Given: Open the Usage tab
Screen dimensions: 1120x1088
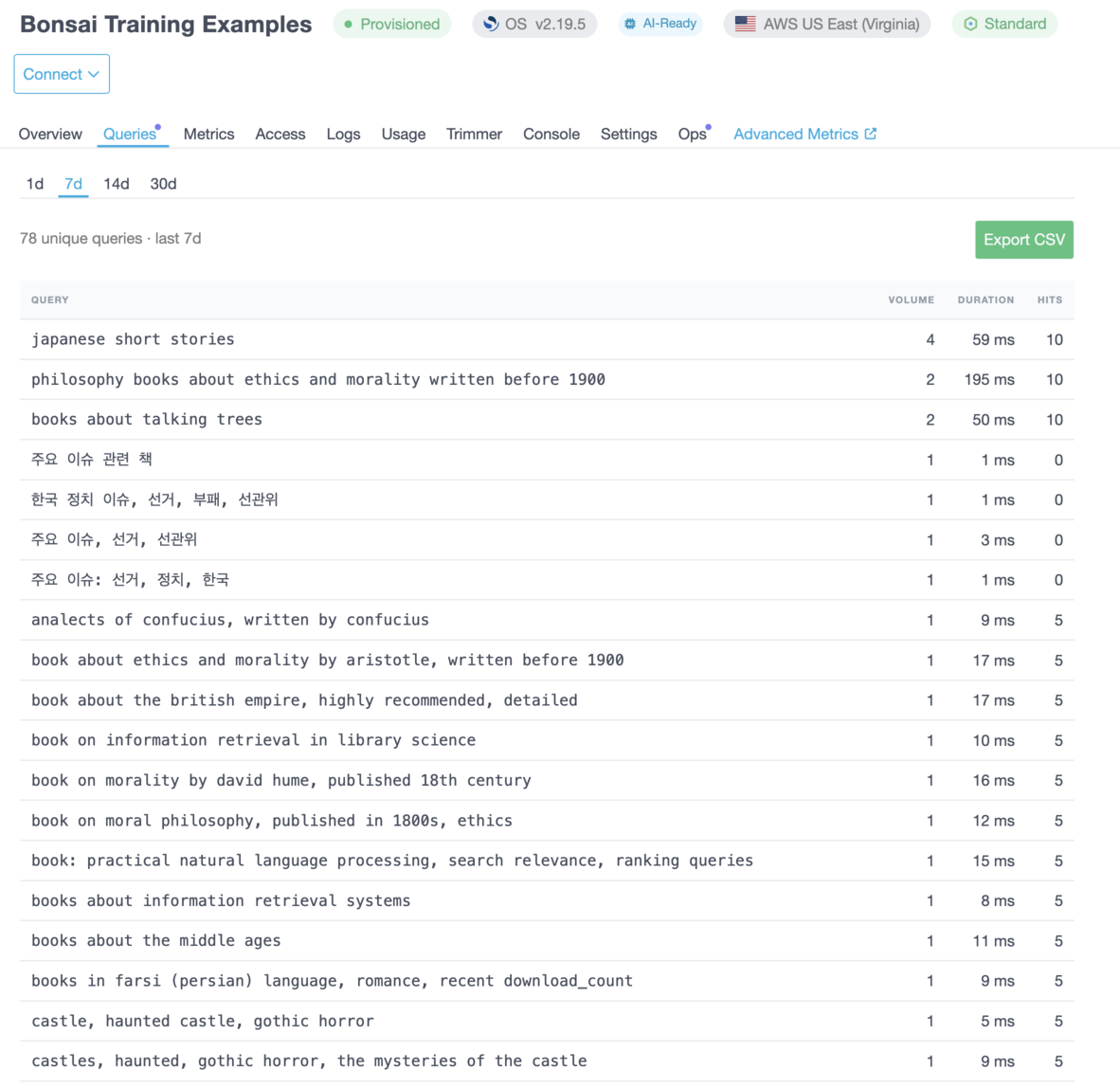Looking at the screenshot, I should point(403,134).
